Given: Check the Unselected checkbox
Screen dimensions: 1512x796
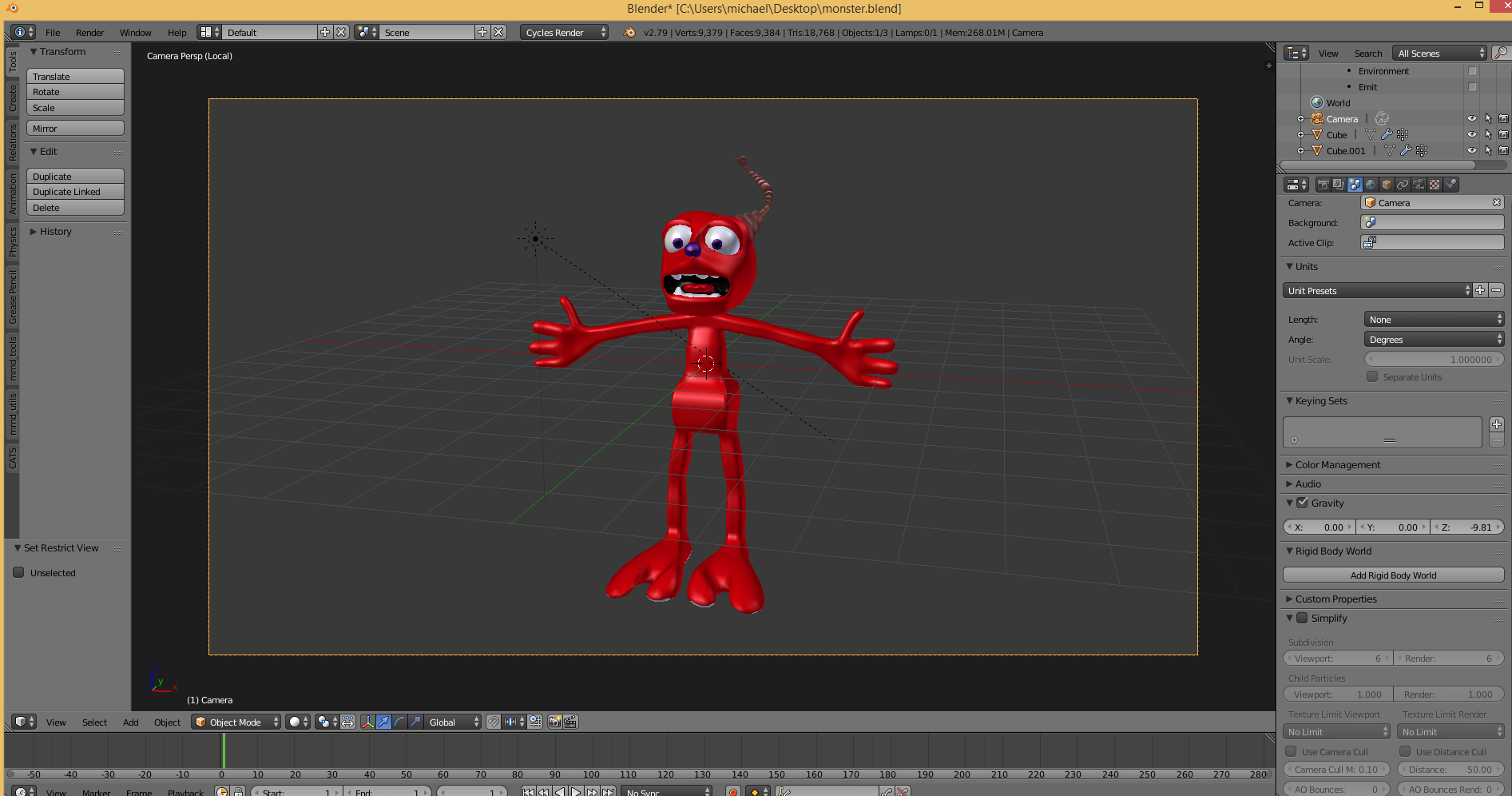Looking at the screenshot, I should [18, 572].
